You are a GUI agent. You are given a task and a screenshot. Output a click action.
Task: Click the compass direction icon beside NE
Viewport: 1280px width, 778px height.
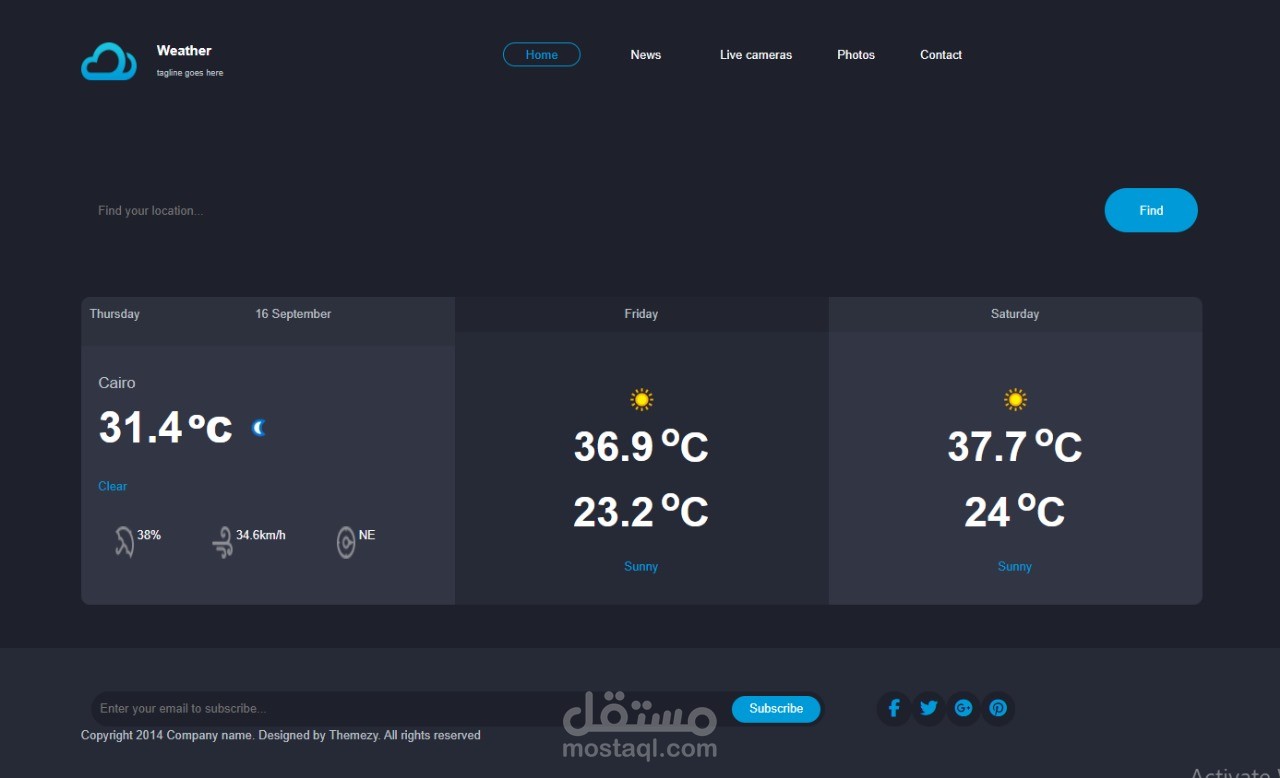[346, 542]
